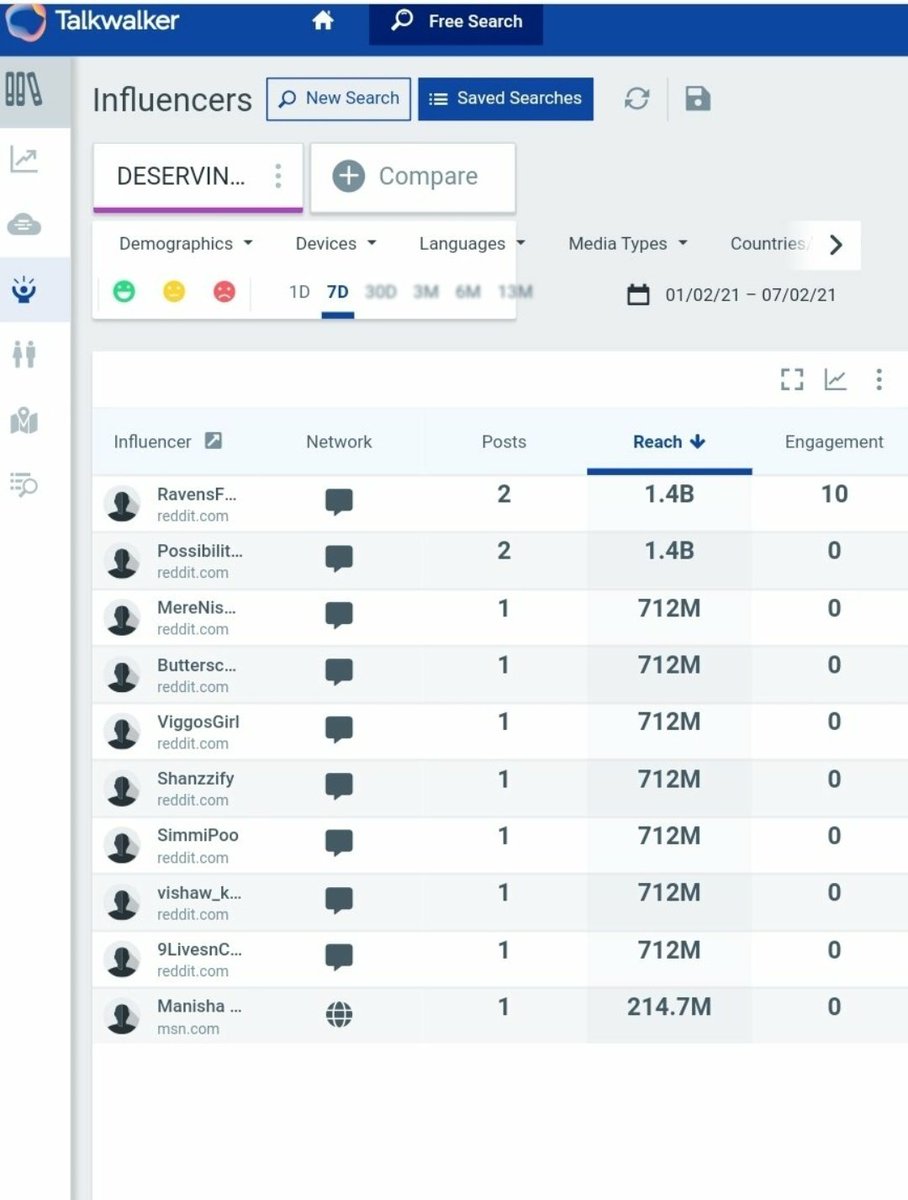Image resolution: width=908 pixels, height=1200 pixels.
Task: Click the Talkwalker logo
Action: [92, 21]
